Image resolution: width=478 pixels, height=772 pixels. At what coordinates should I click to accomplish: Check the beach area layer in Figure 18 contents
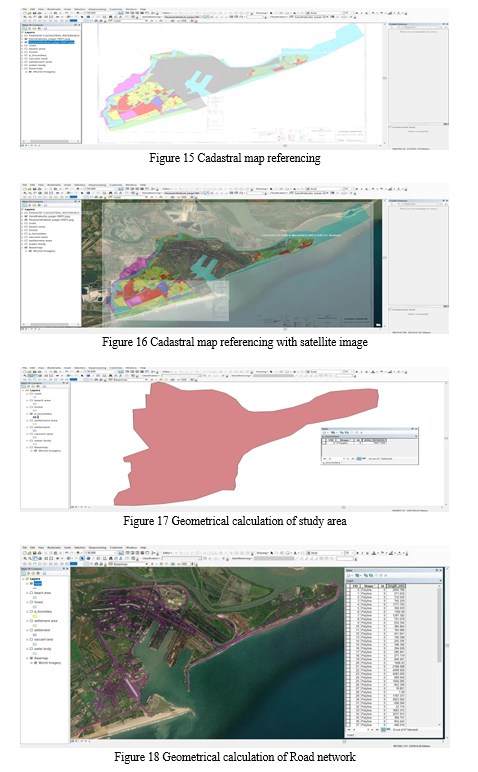[31, 593]
